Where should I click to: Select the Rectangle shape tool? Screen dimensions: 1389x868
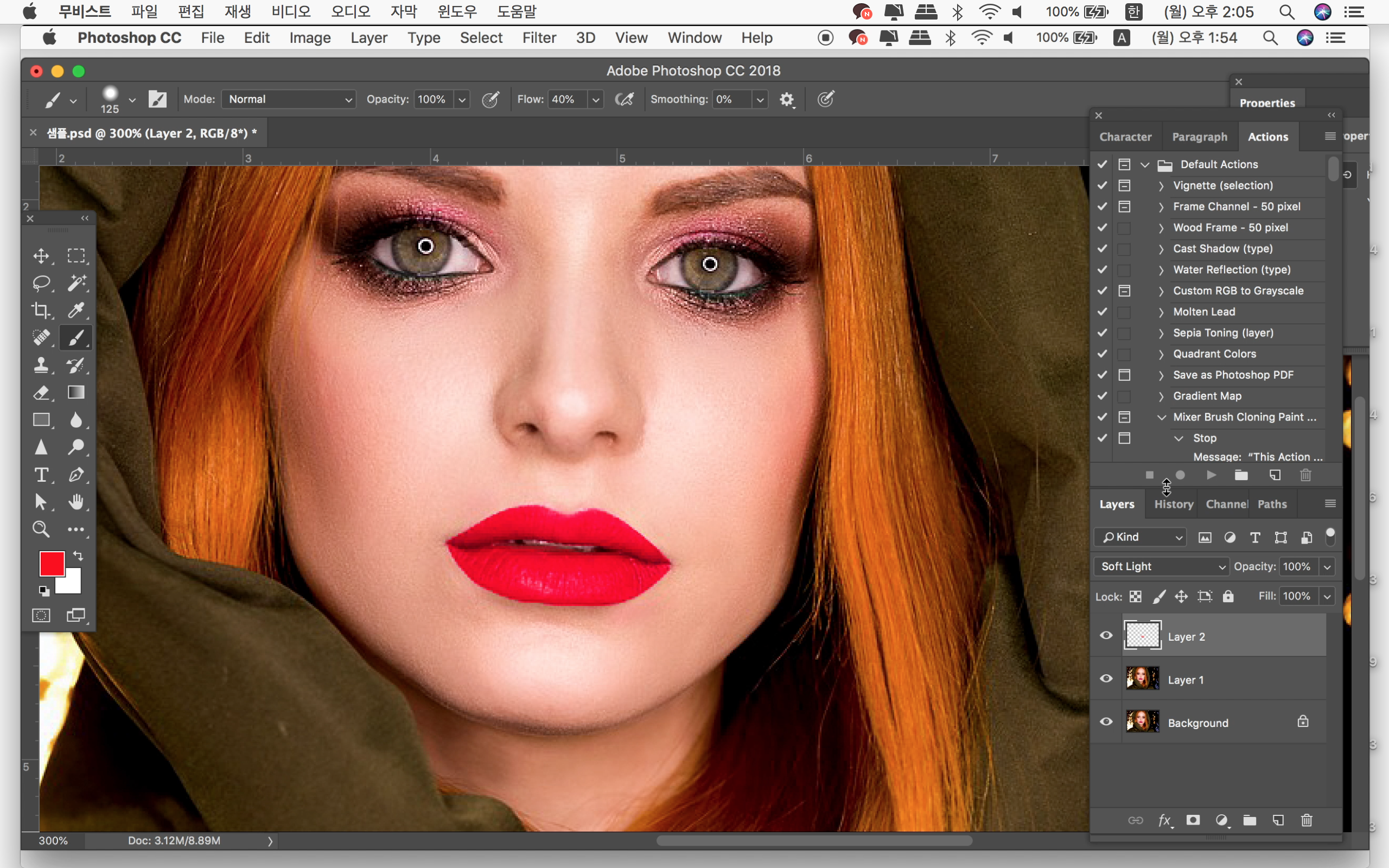tap(41, 420)
